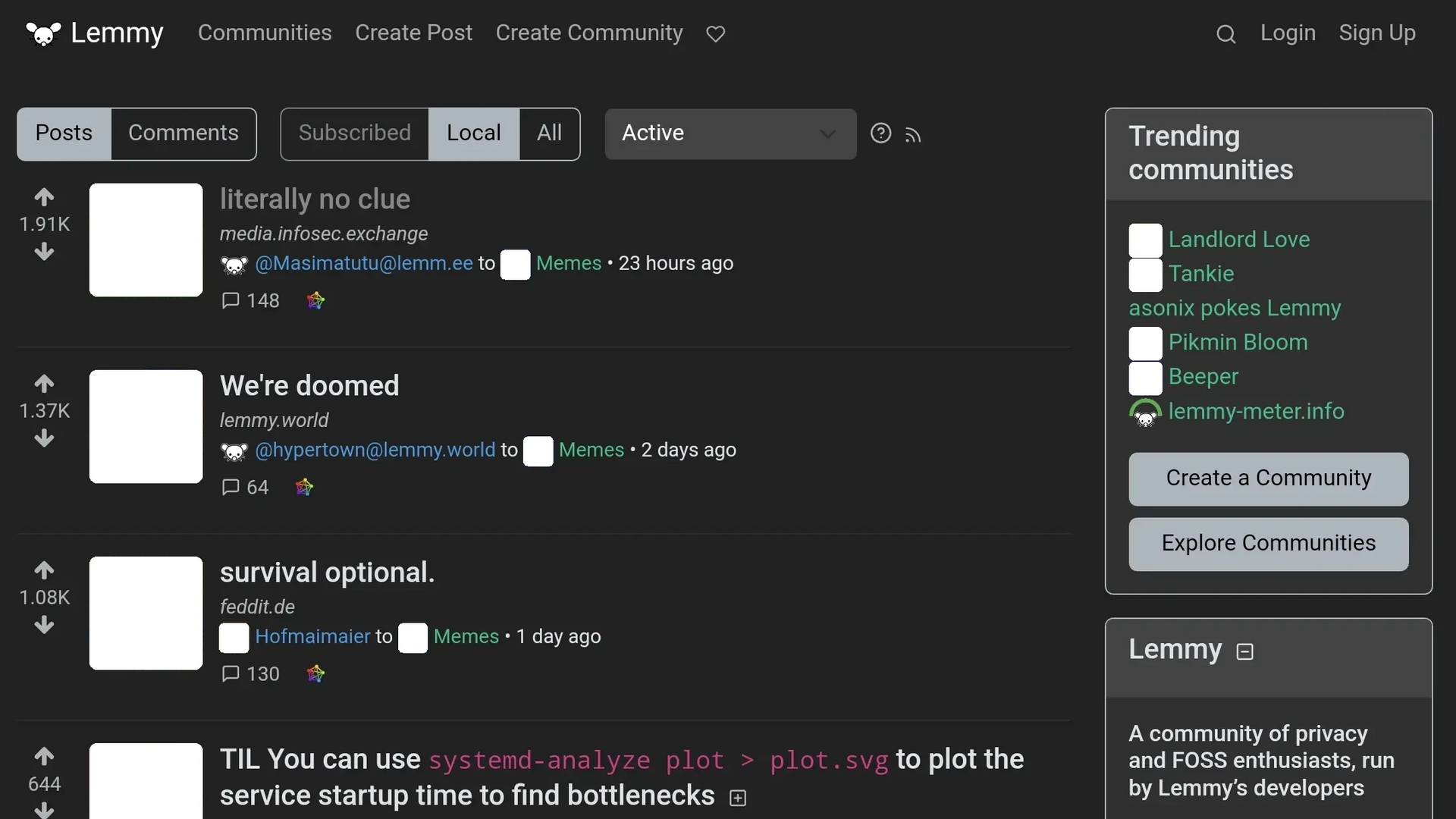The height and width of the screenshot is (819, 1456).
Task: Click the heart donate icon
Action: tap(715, 34)
